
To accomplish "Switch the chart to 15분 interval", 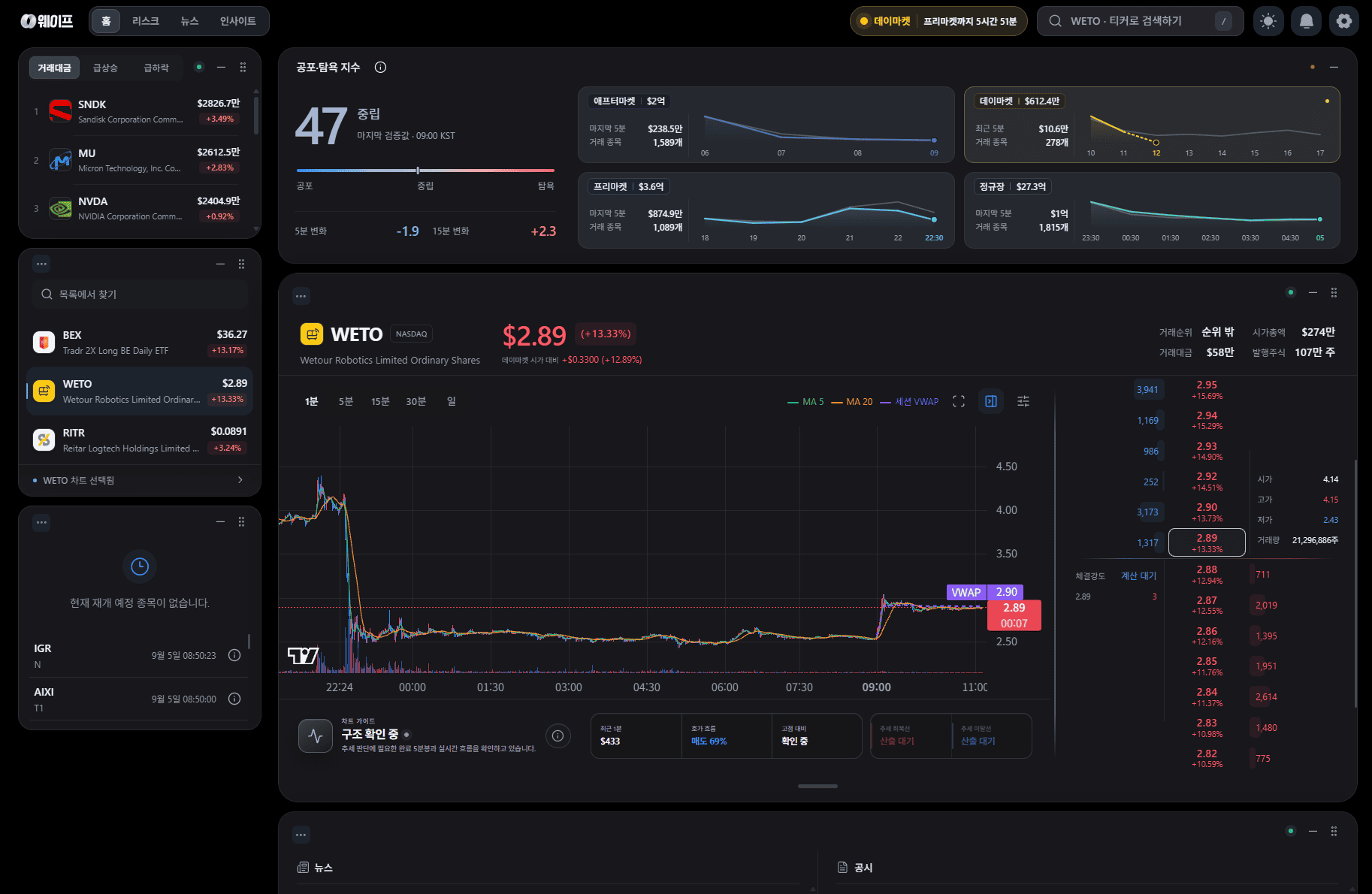I will click(x=380, y=402).
